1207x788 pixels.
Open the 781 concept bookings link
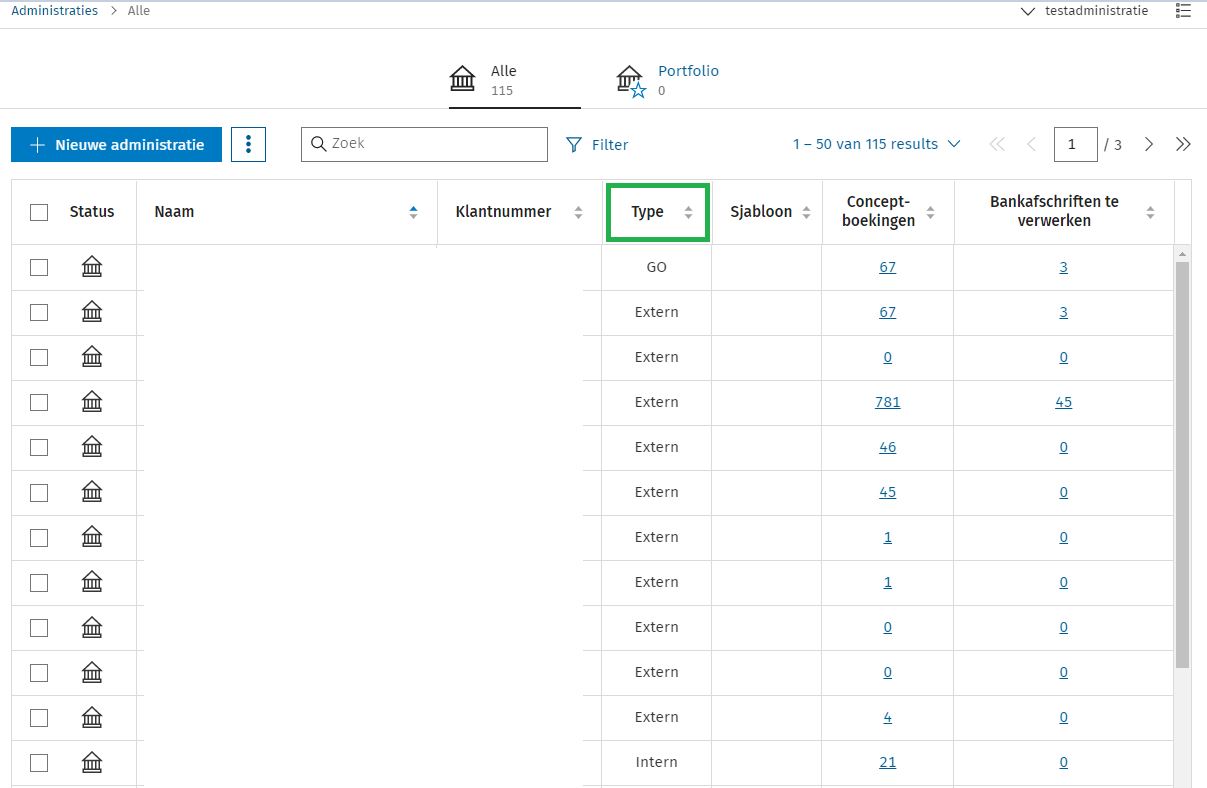pyautogui.click(x=887, y=402)
